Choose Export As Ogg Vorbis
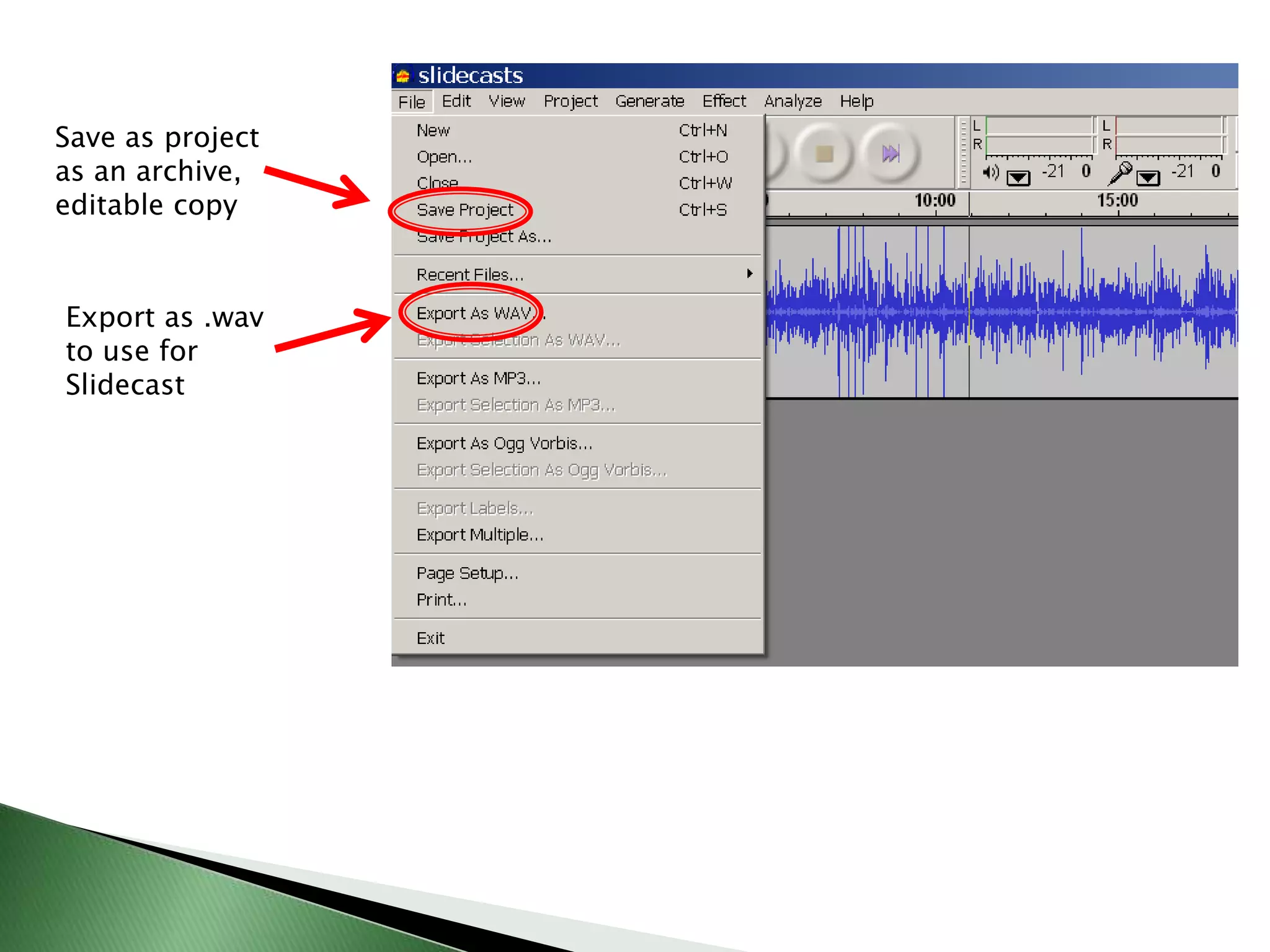This screenshot has height=952, width=1270. (504, 444)
